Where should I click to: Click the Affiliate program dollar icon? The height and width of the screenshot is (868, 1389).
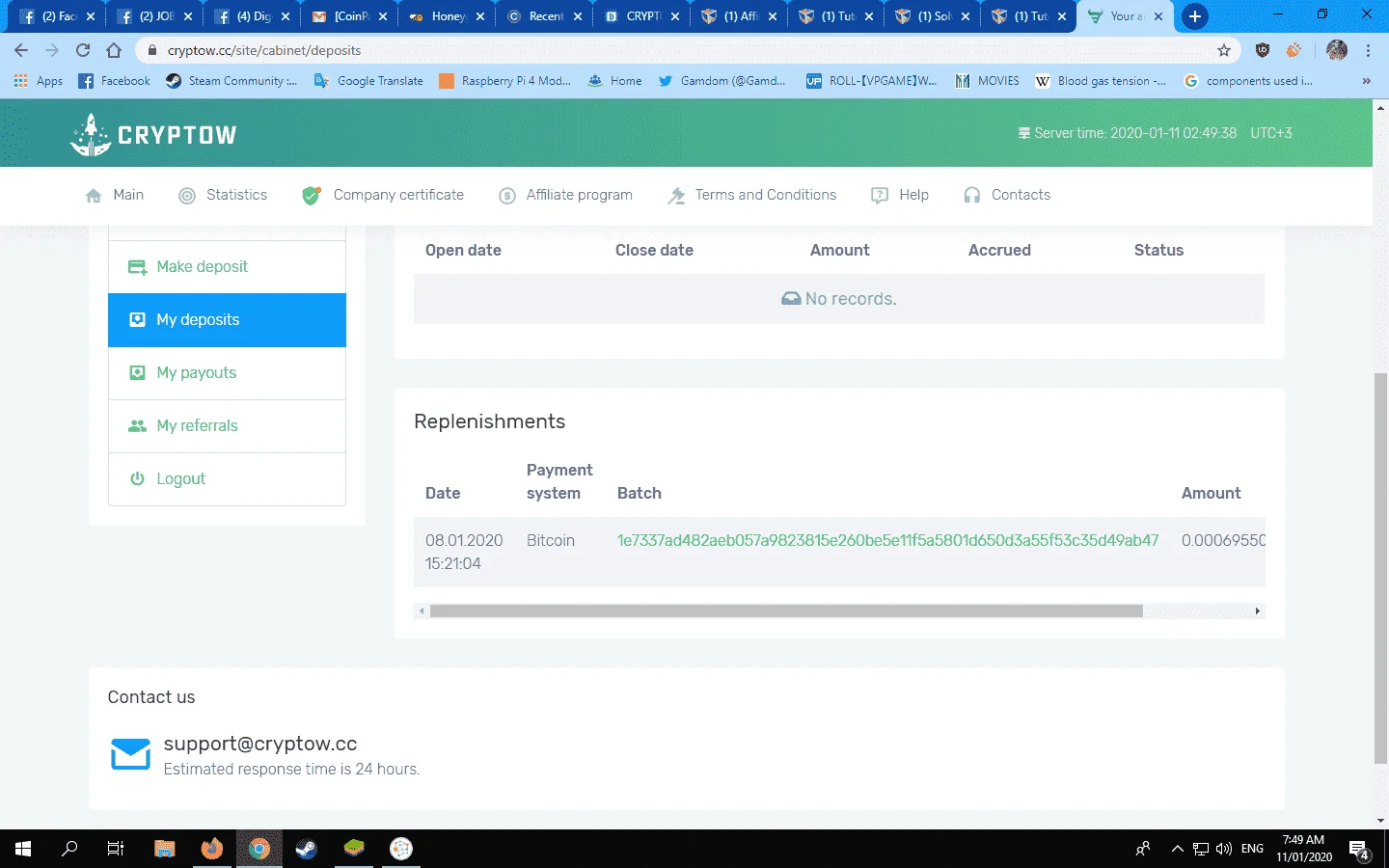coord(507,196)
